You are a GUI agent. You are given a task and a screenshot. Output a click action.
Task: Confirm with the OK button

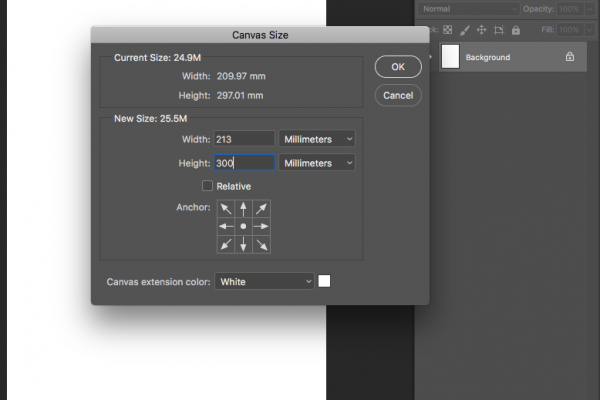(398, 67)
